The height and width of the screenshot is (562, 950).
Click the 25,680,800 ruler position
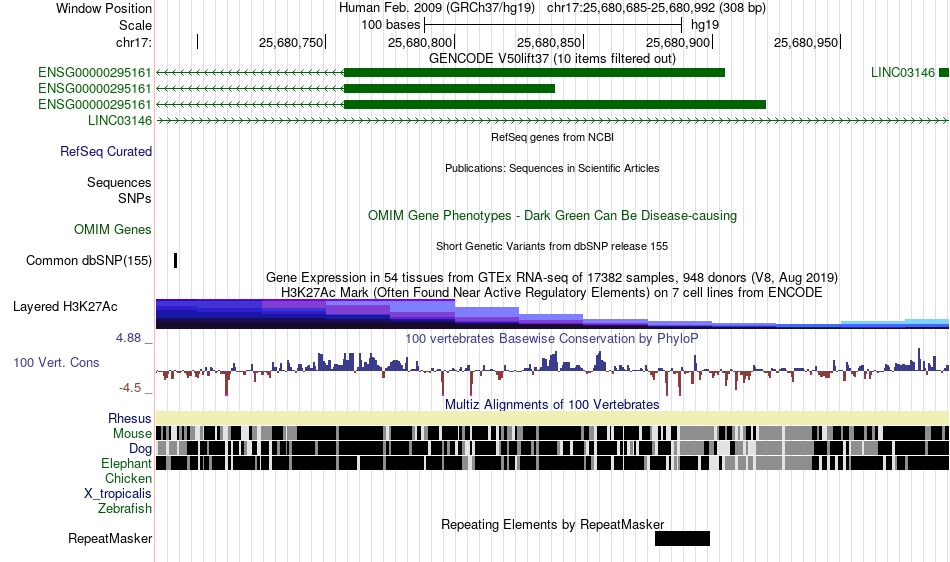(x=420, y=42)
